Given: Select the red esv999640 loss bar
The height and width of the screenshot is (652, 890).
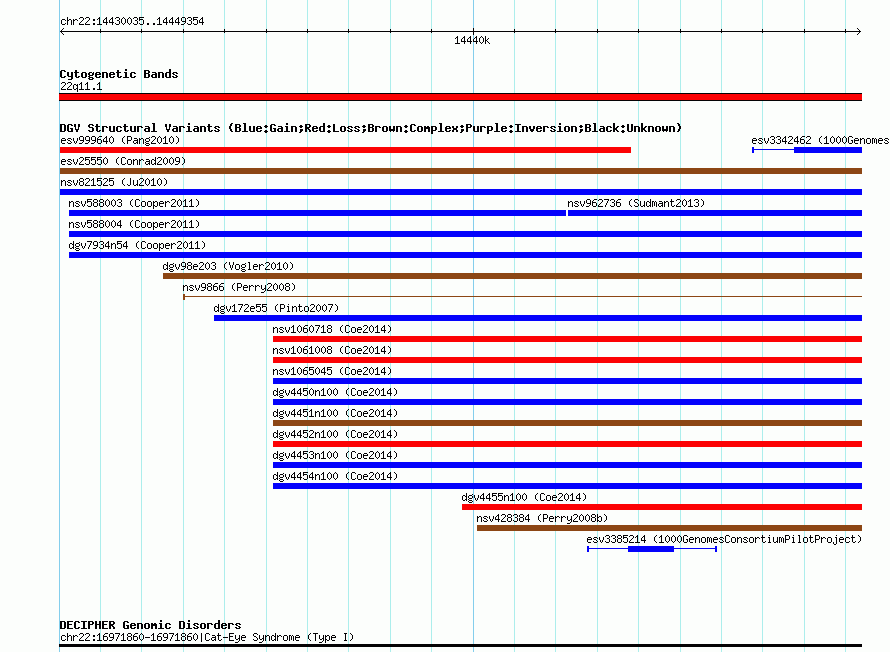Looking at the screenshot, I should click(345, 150).
